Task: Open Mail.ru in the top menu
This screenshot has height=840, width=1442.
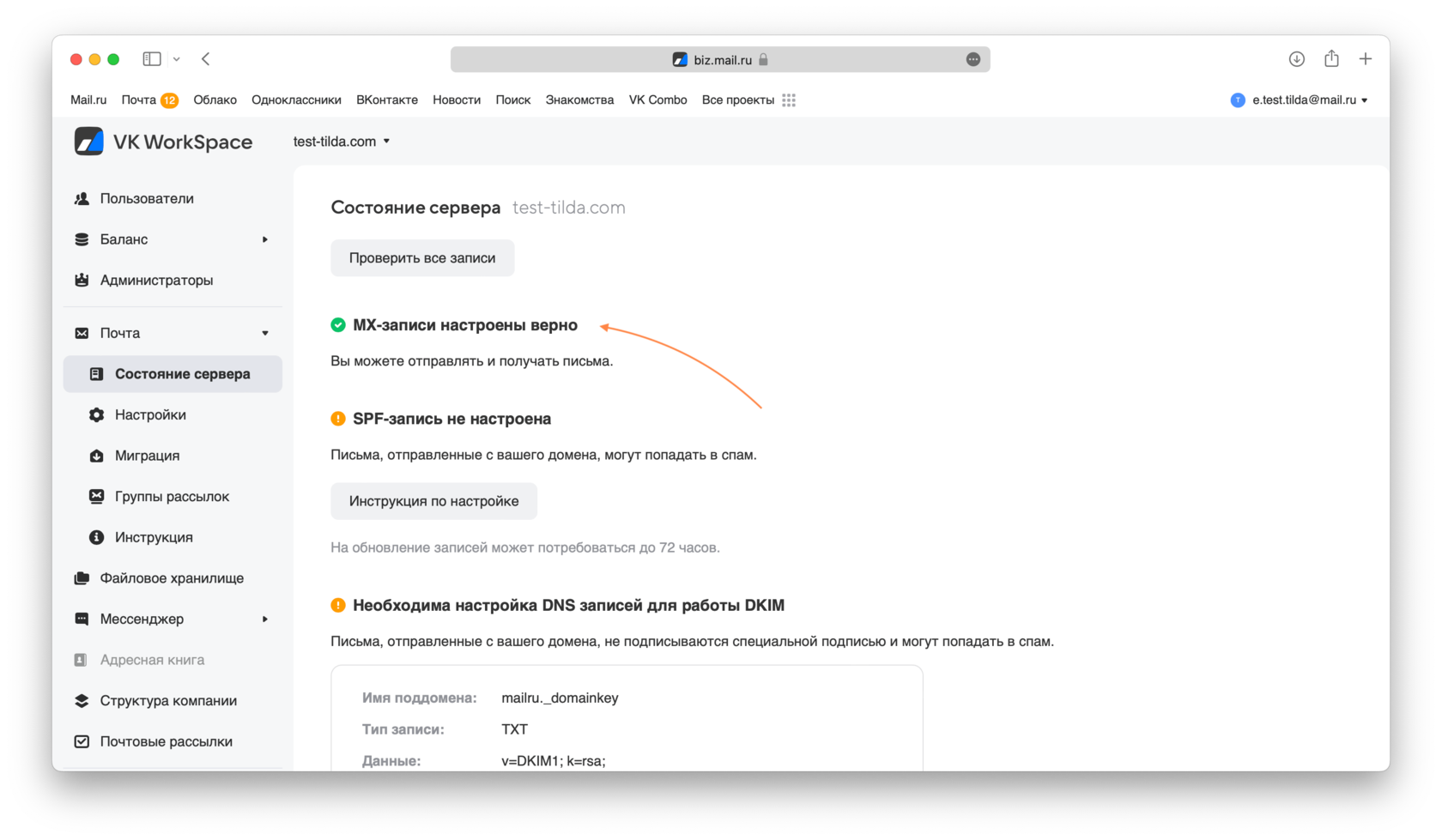Action: [x=88, y=100]
